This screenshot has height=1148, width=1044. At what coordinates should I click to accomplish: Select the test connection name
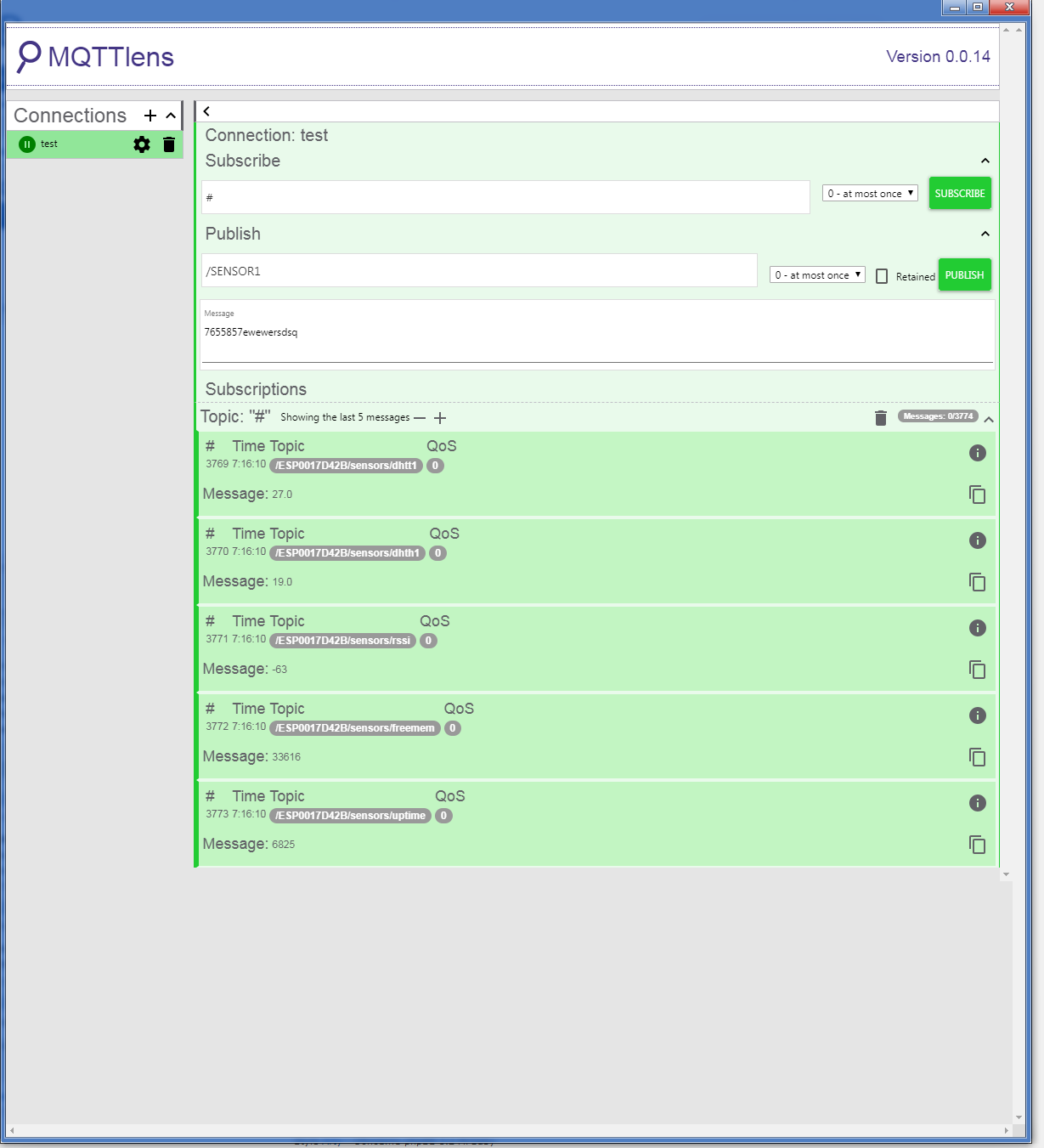49,144
